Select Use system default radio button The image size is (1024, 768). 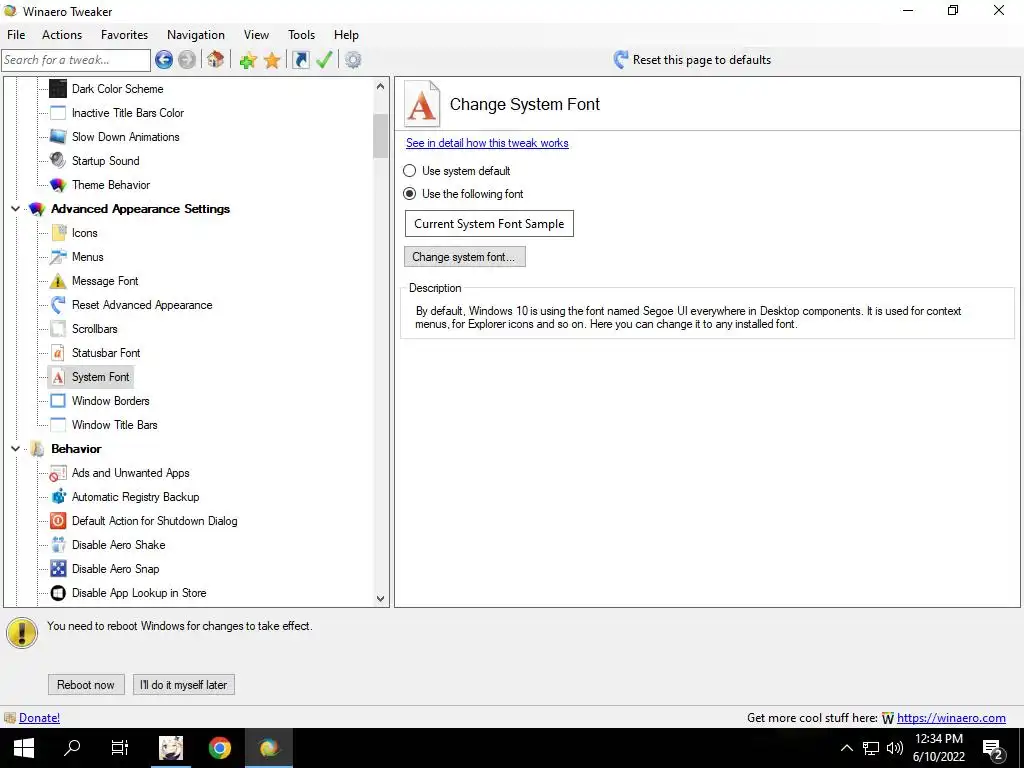coord(409,171)
